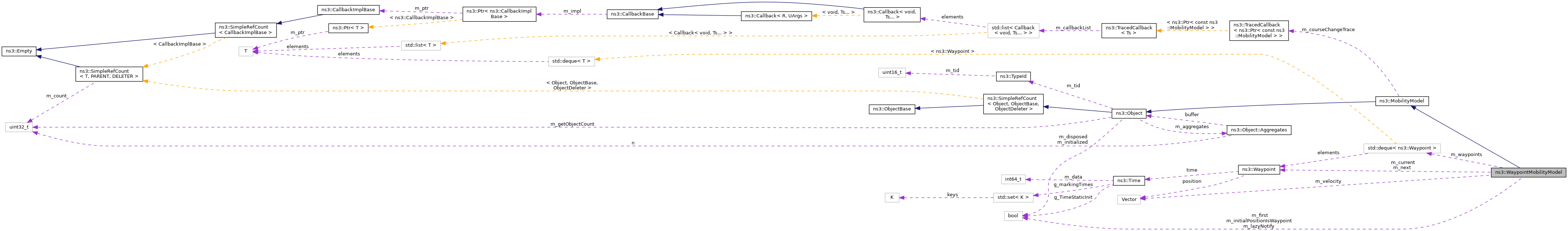Click the standalone T template node
The width and height of the screenshot is (1568, 231).
246,51
